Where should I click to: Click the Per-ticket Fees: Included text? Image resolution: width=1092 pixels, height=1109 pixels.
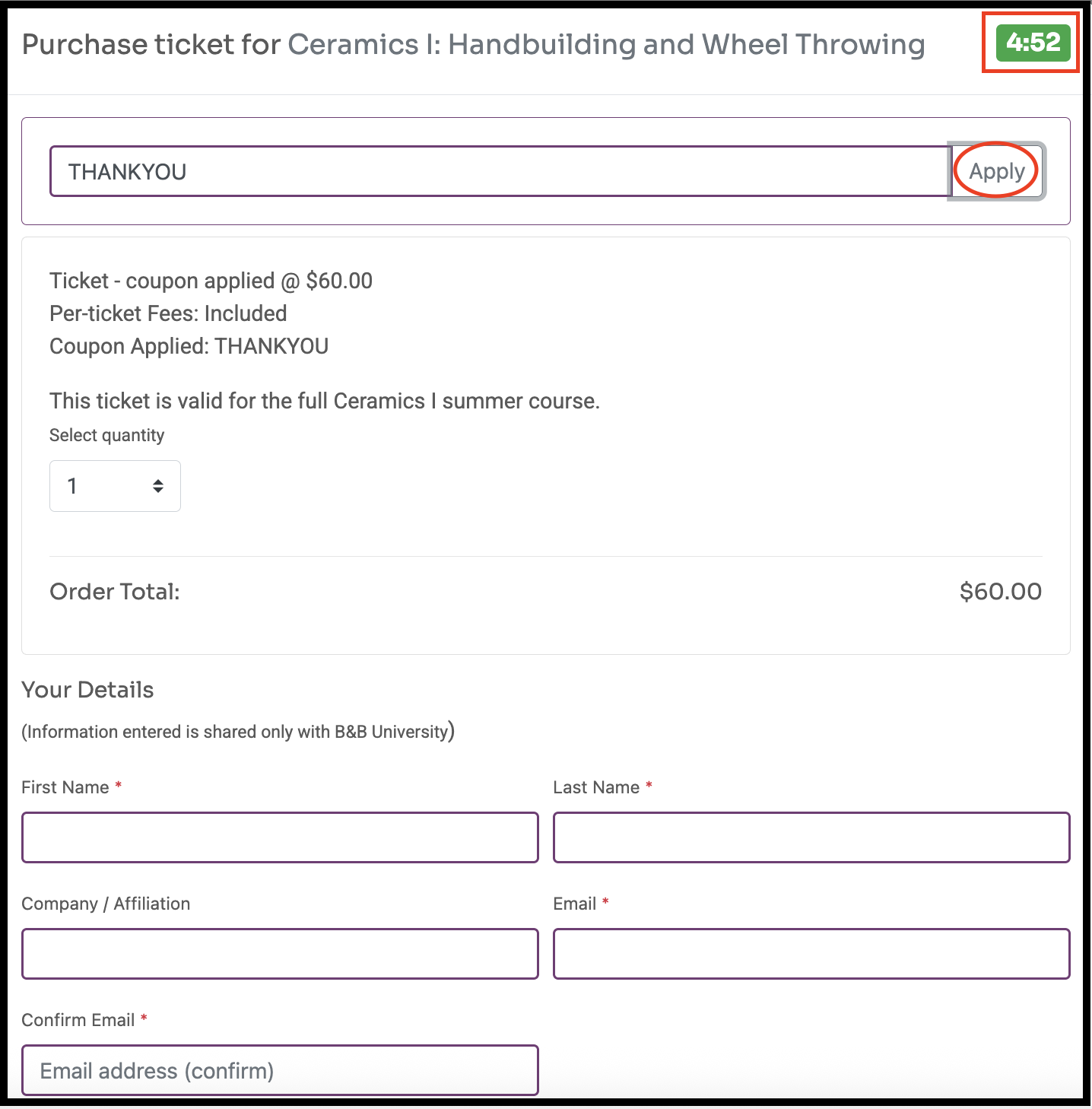(168, 313)
